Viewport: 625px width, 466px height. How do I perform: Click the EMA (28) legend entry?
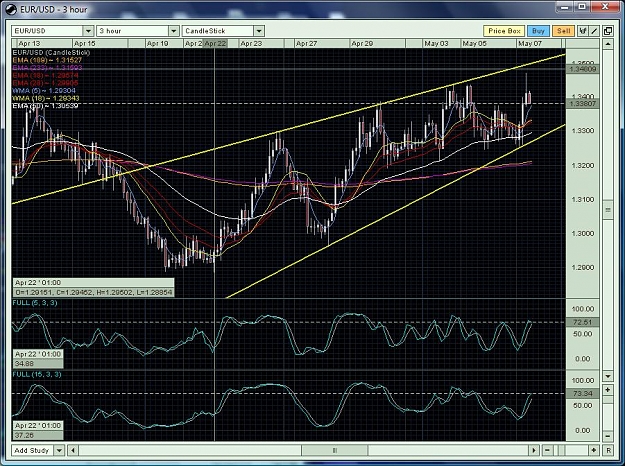(45, 83)
